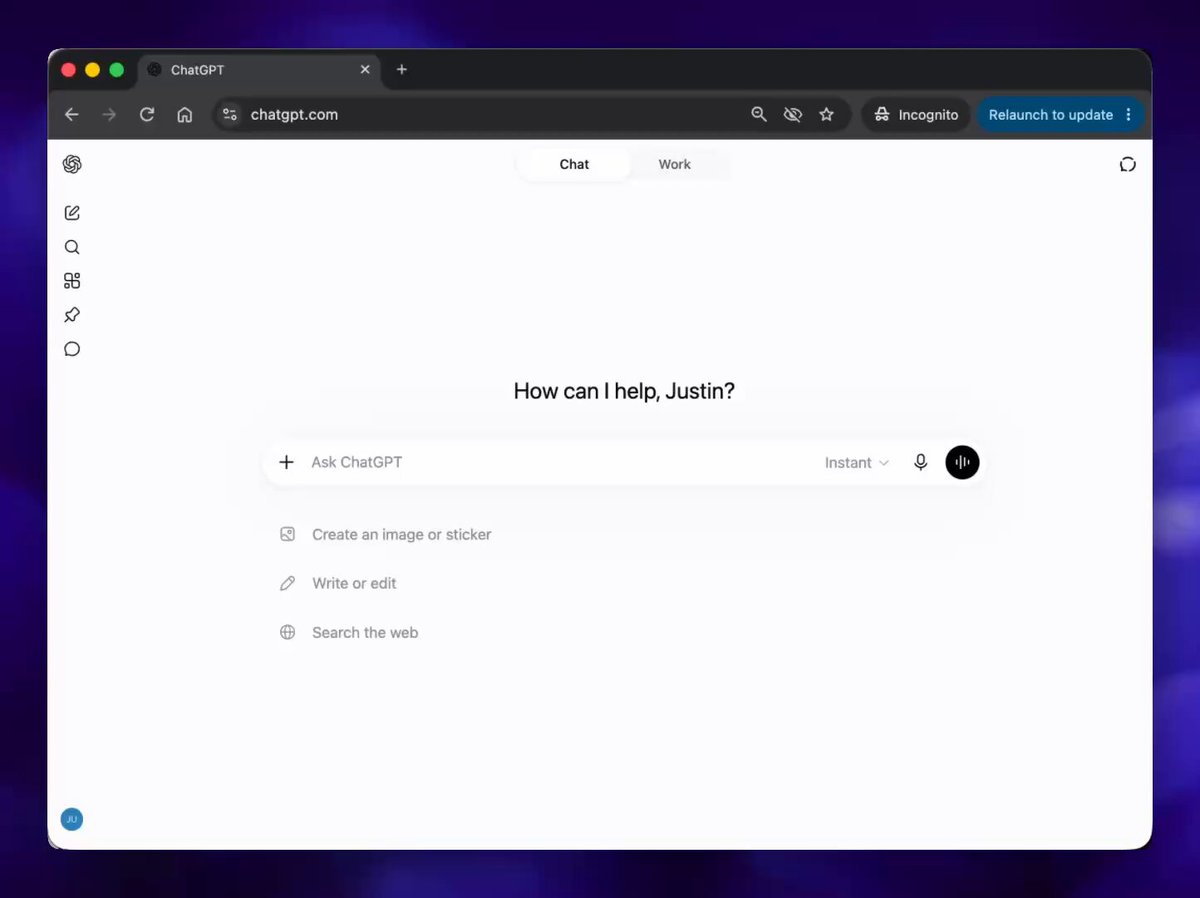
Task: Go to the browser home page
Action: coord(185,115)
